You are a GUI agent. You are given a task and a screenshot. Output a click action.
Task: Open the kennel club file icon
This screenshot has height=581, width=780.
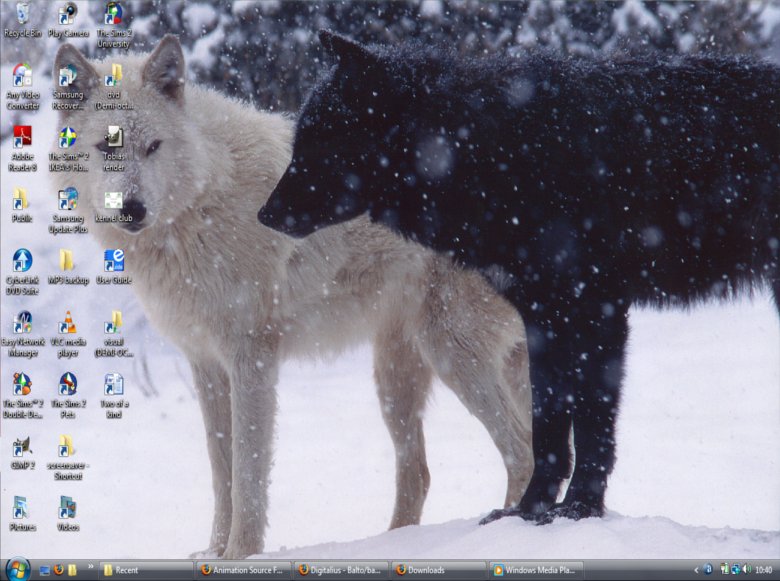[x=113, y=205]
